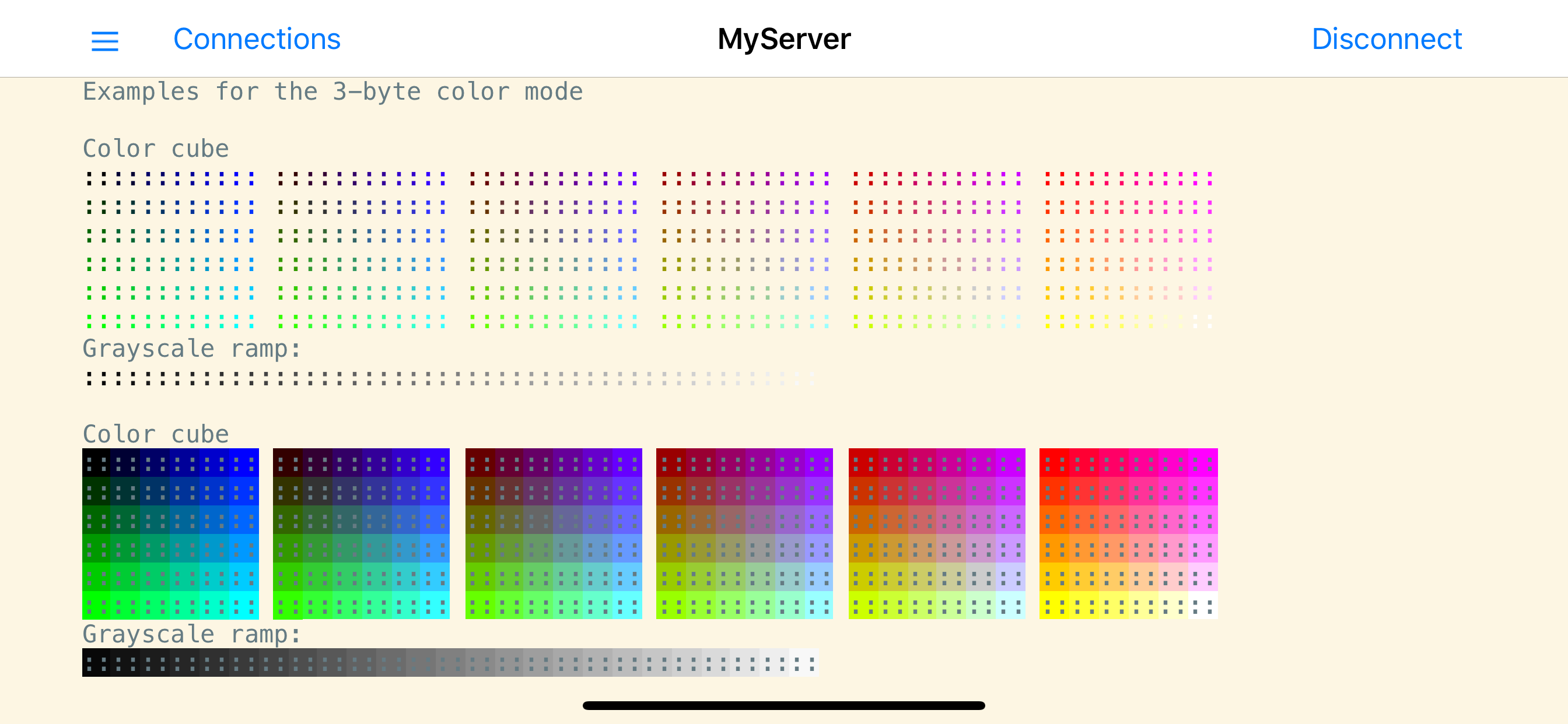Open the Connections list
Screen dimensions: 1568x724
pyautogui.click(x=256, y=38)
